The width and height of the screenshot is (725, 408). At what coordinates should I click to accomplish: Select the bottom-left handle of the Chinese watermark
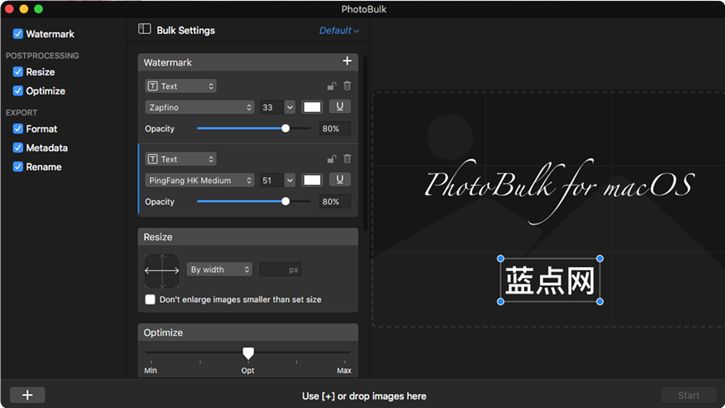500,302
